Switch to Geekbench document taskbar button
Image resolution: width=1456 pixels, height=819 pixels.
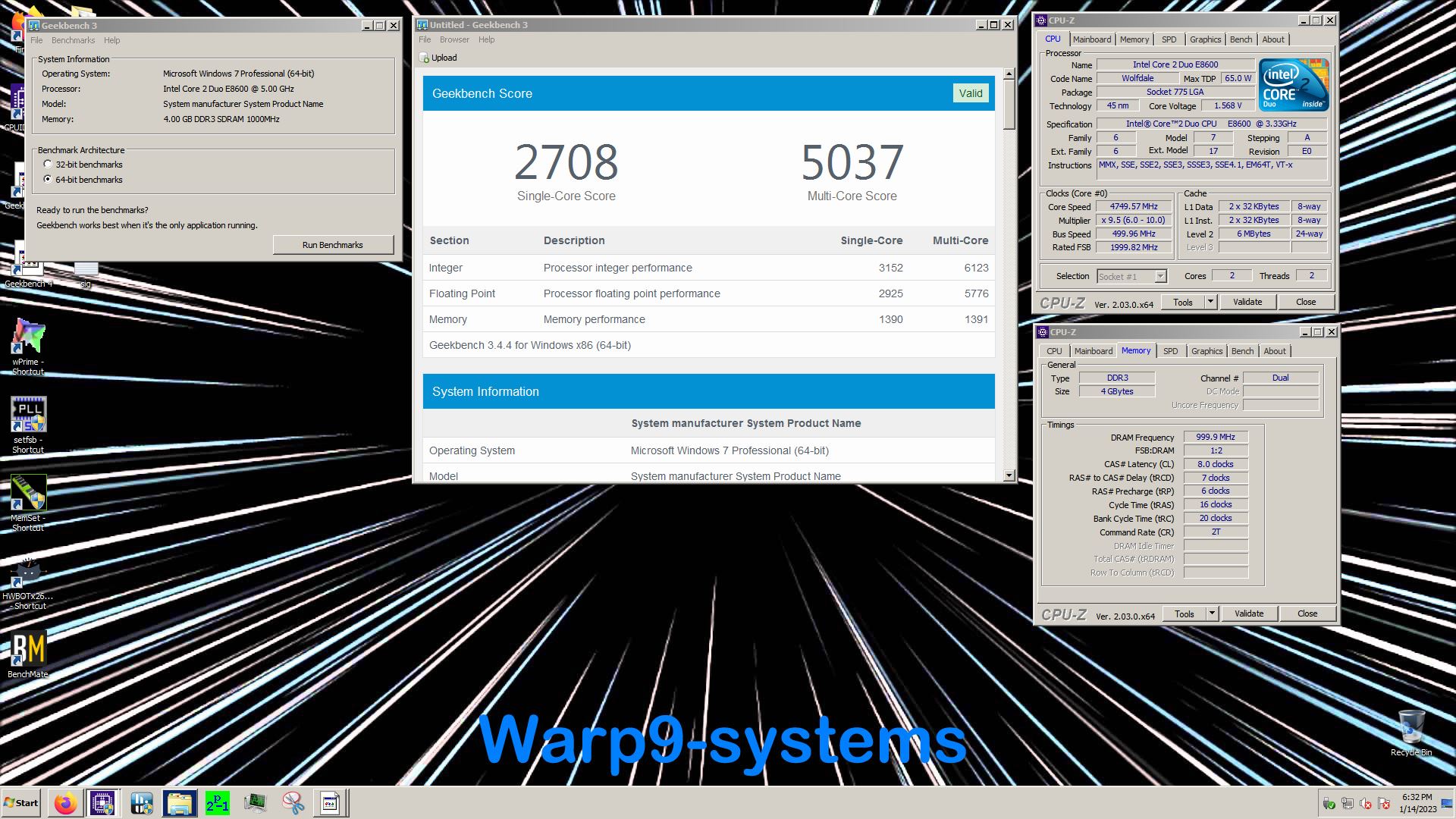point(331,803)
